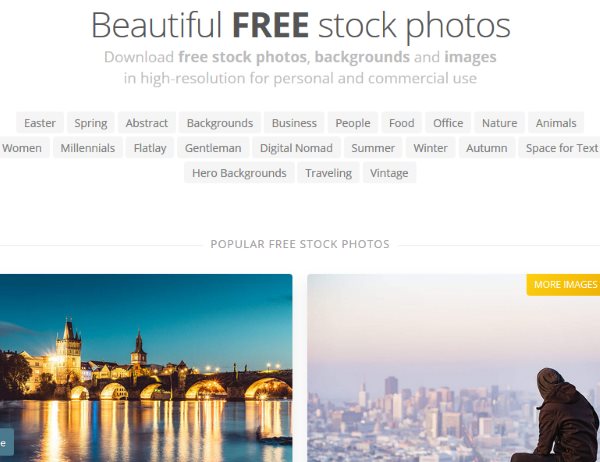This screenshot has width=600, height=462.
Task: Click the yellow MORE IMAGES button
Action: [x=563, y=285]
